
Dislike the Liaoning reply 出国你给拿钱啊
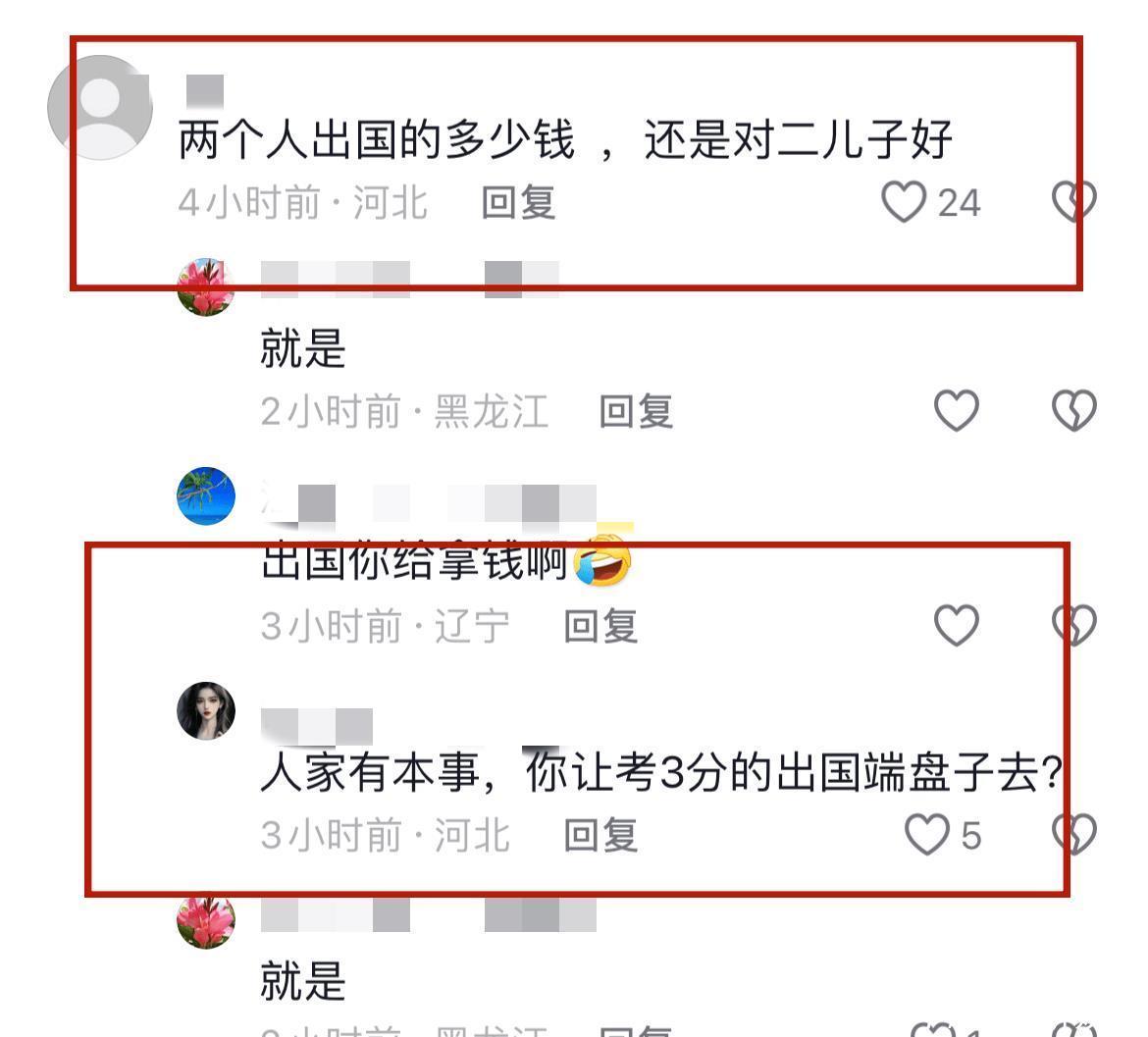pos(1073,625)
